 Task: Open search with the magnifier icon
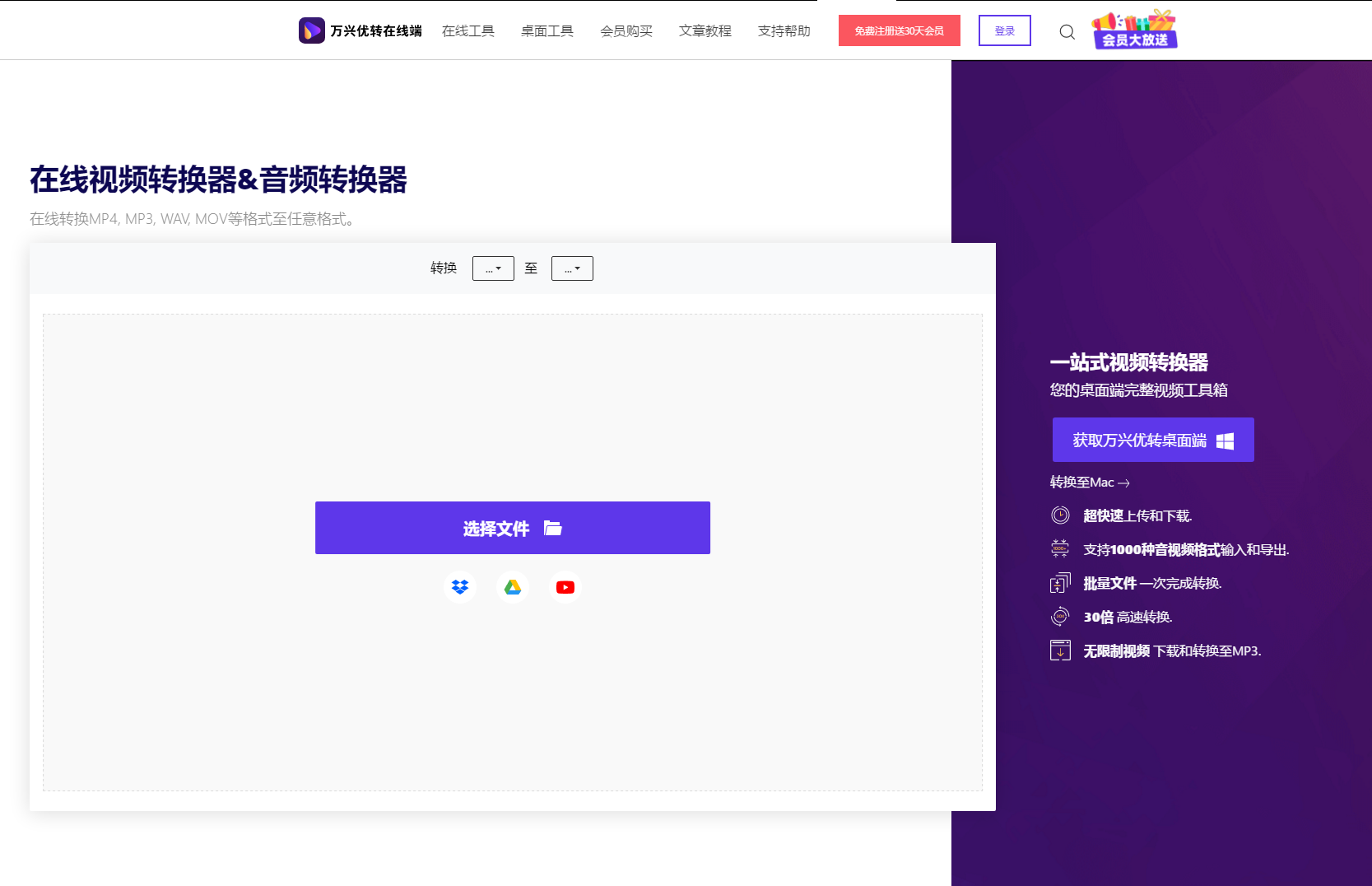point(1067,31)
